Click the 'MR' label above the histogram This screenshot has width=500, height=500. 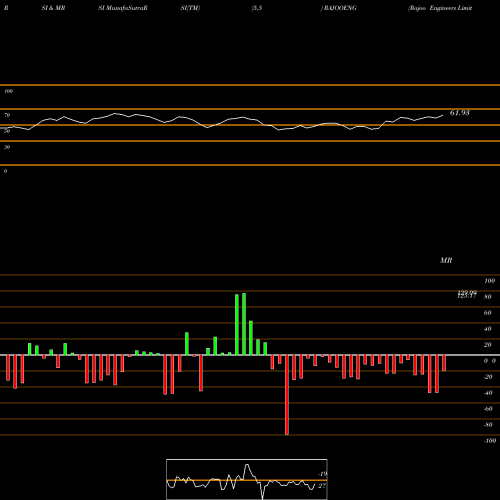click(446, 260)
